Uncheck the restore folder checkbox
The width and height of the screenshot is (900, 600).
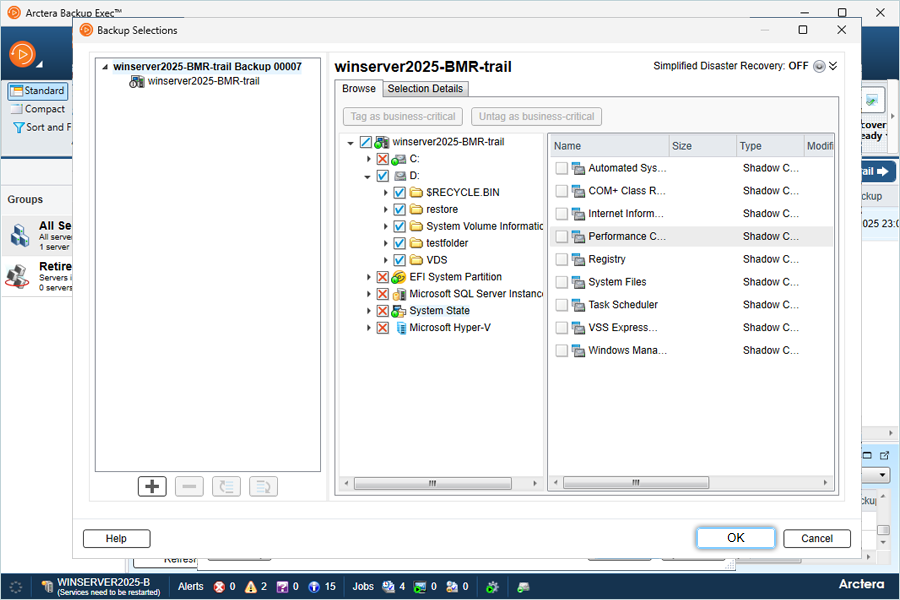pyautogui.click(x=399, y=210)
